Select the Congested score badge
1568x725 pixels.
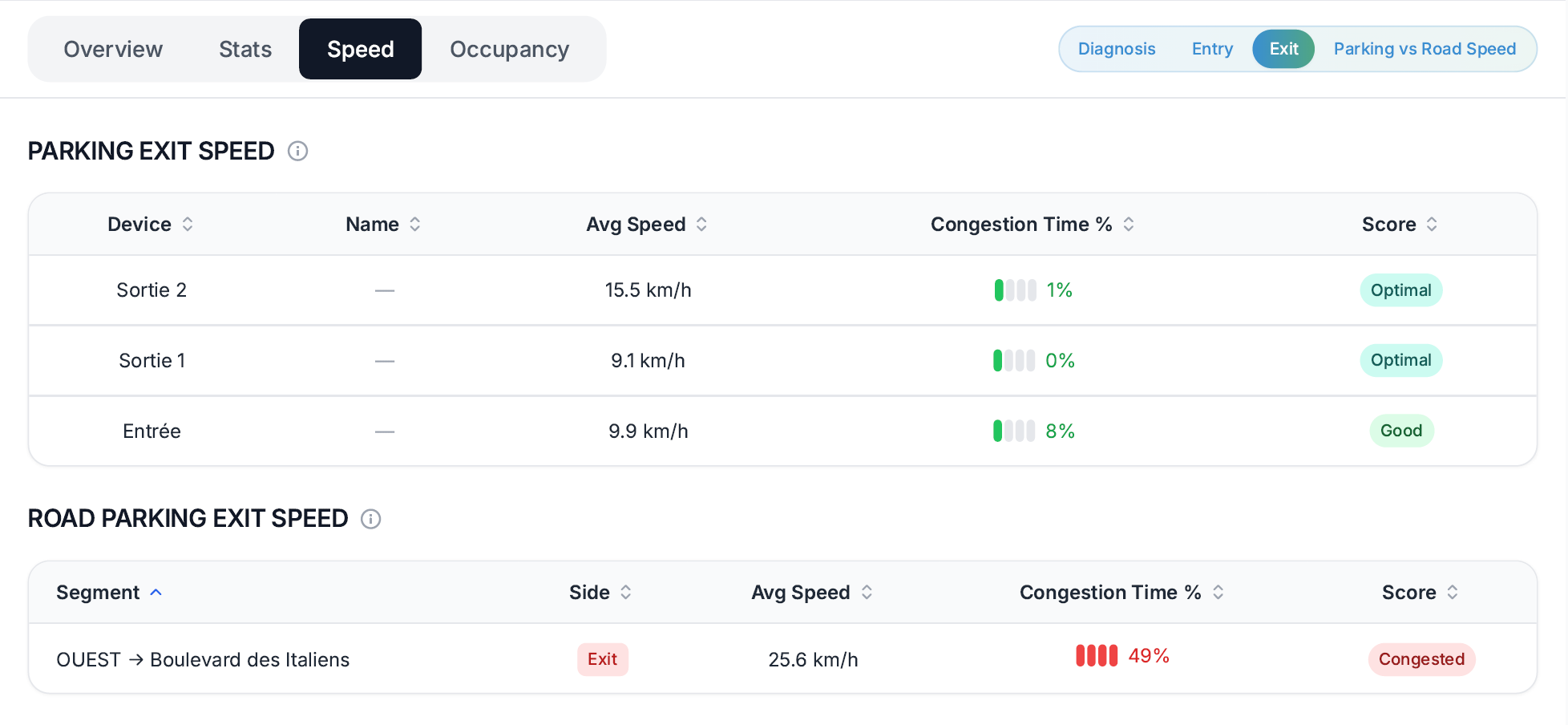point(1421,659)
